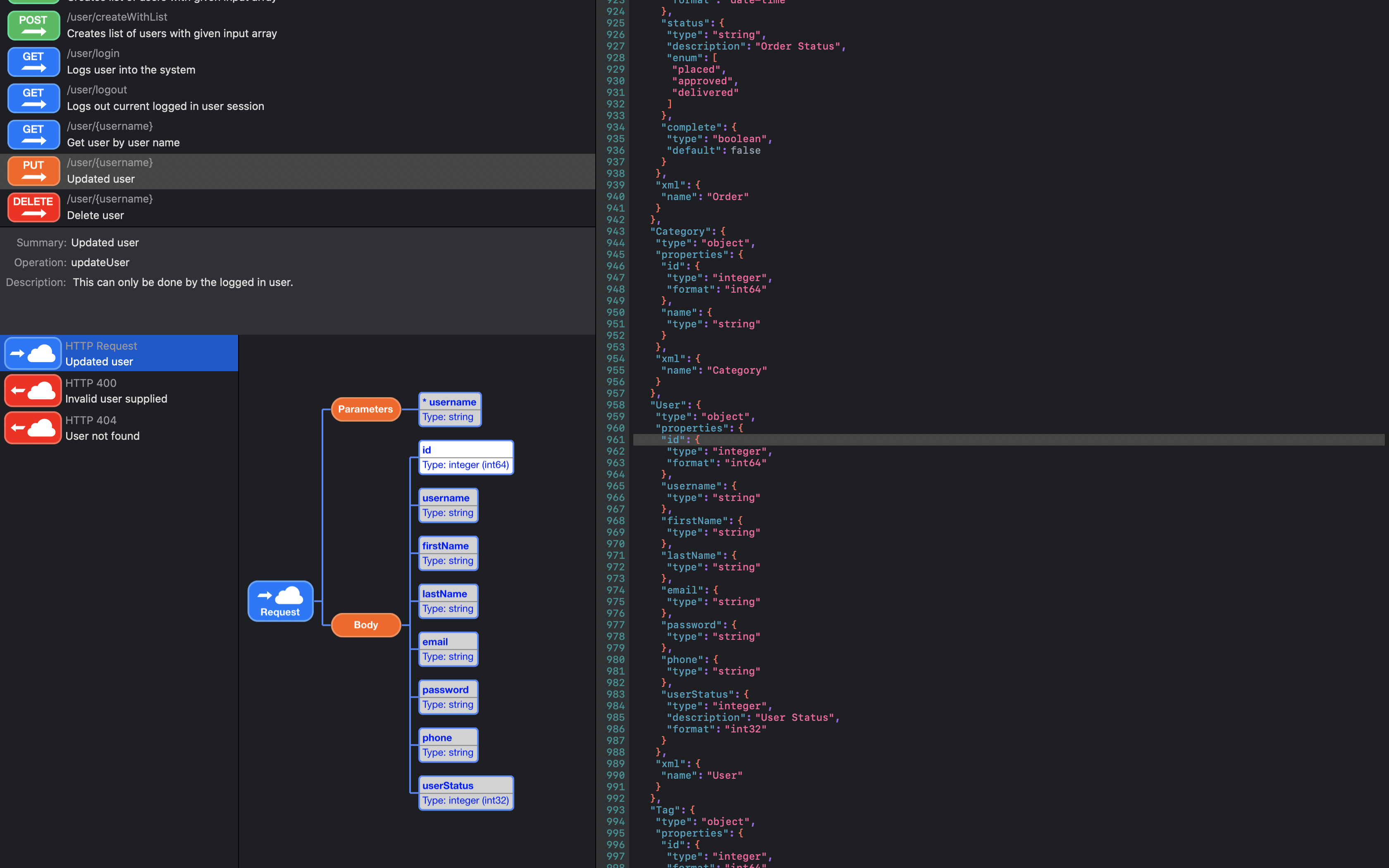This screenshot has width=1389, height=868.
Task: Click the HTTP 404 User not found icon
Action: click(x=32, y=427)
